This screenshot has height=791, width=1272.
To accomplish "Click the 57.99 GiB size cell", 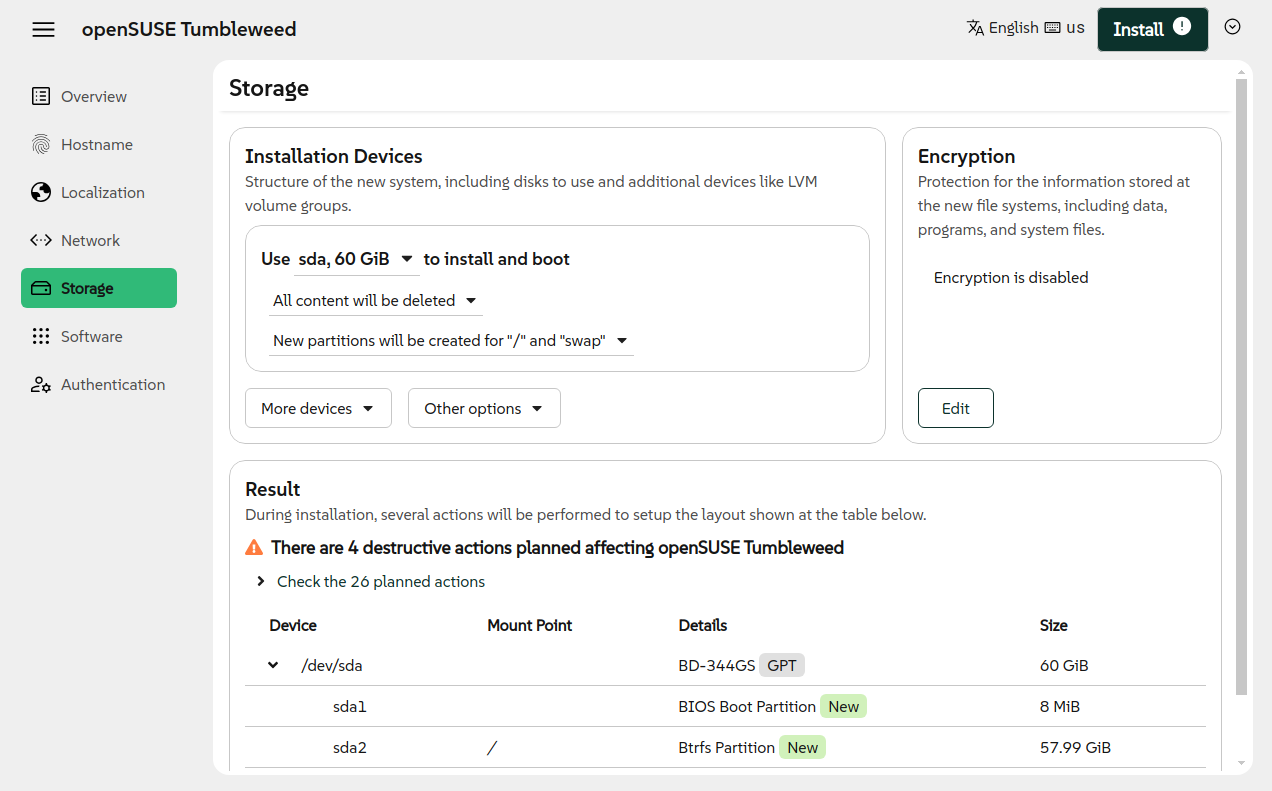I will click(x=1075, y=747).
